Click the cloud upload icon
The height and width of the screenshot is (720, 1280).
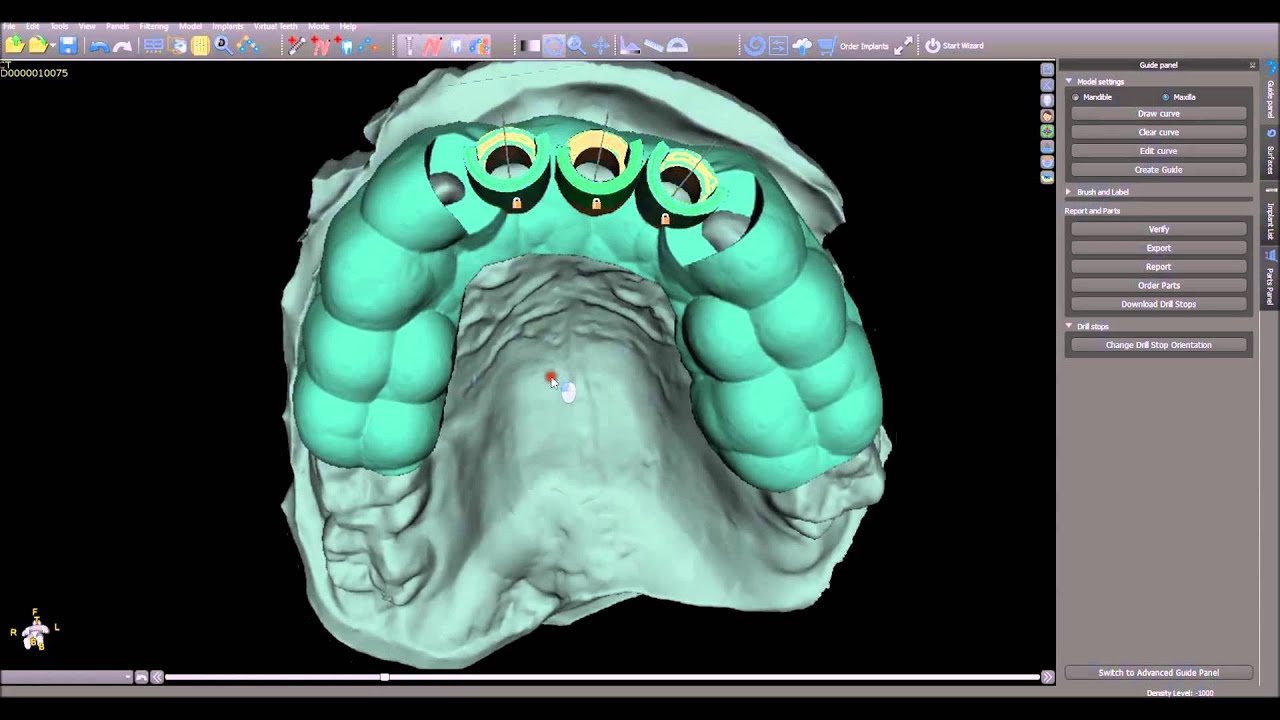802,45
